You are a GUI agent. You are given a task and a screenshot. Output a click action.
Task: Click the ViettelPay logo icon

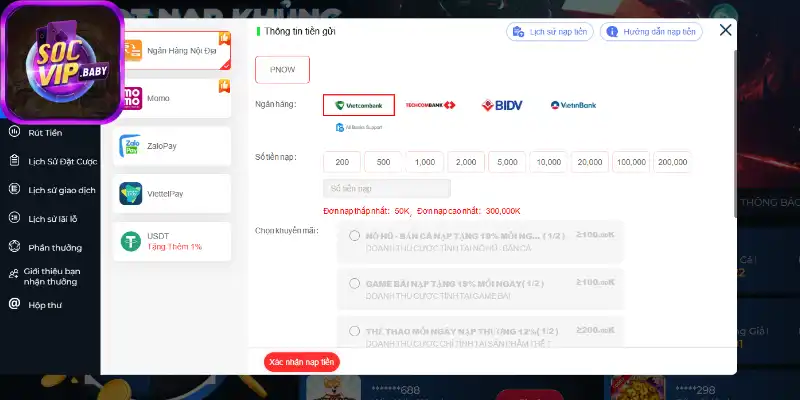(x=131, y=194)
